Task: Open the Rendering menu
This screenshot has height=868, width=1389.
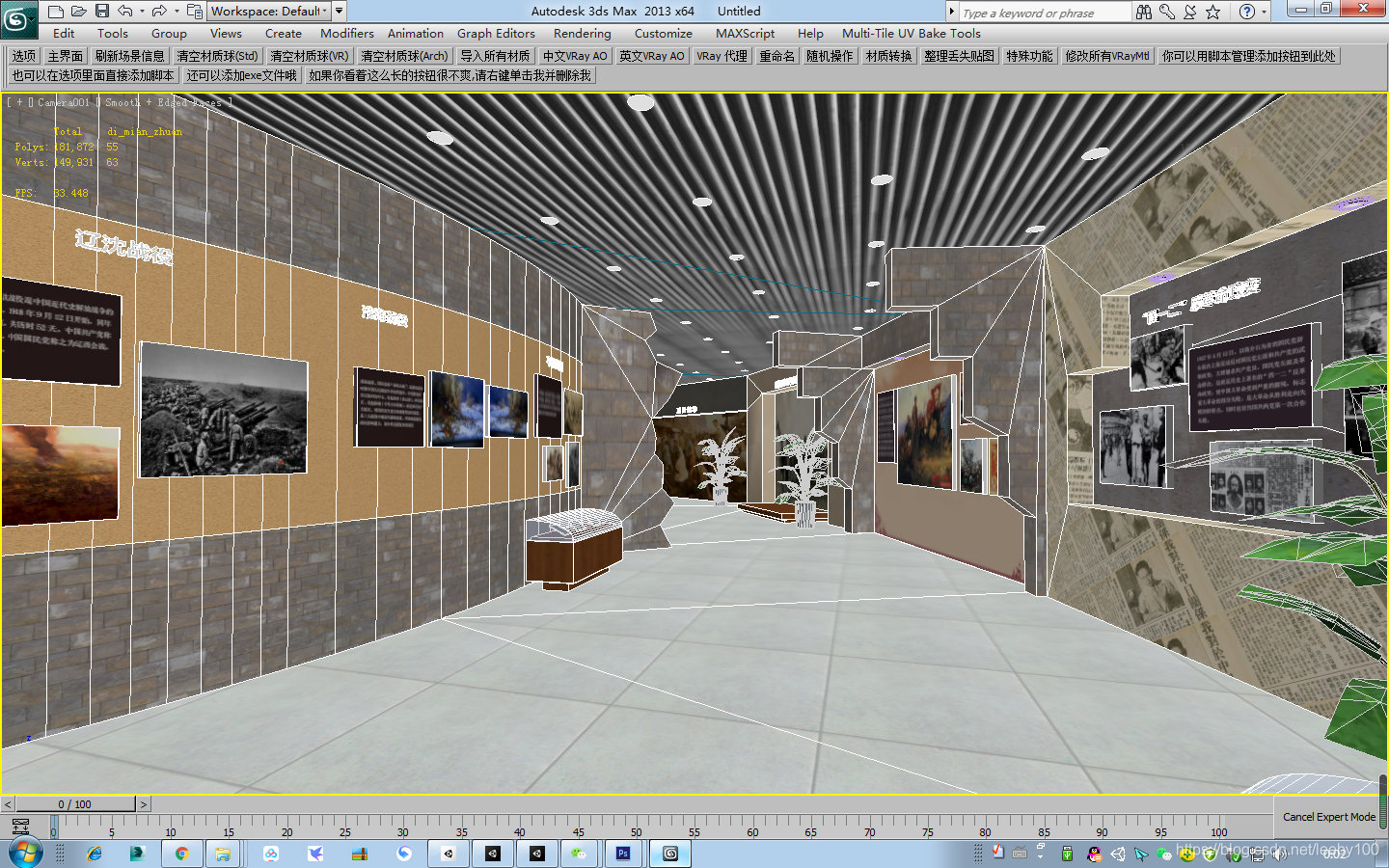Action: pyautogui.click(x=582, y=33)
